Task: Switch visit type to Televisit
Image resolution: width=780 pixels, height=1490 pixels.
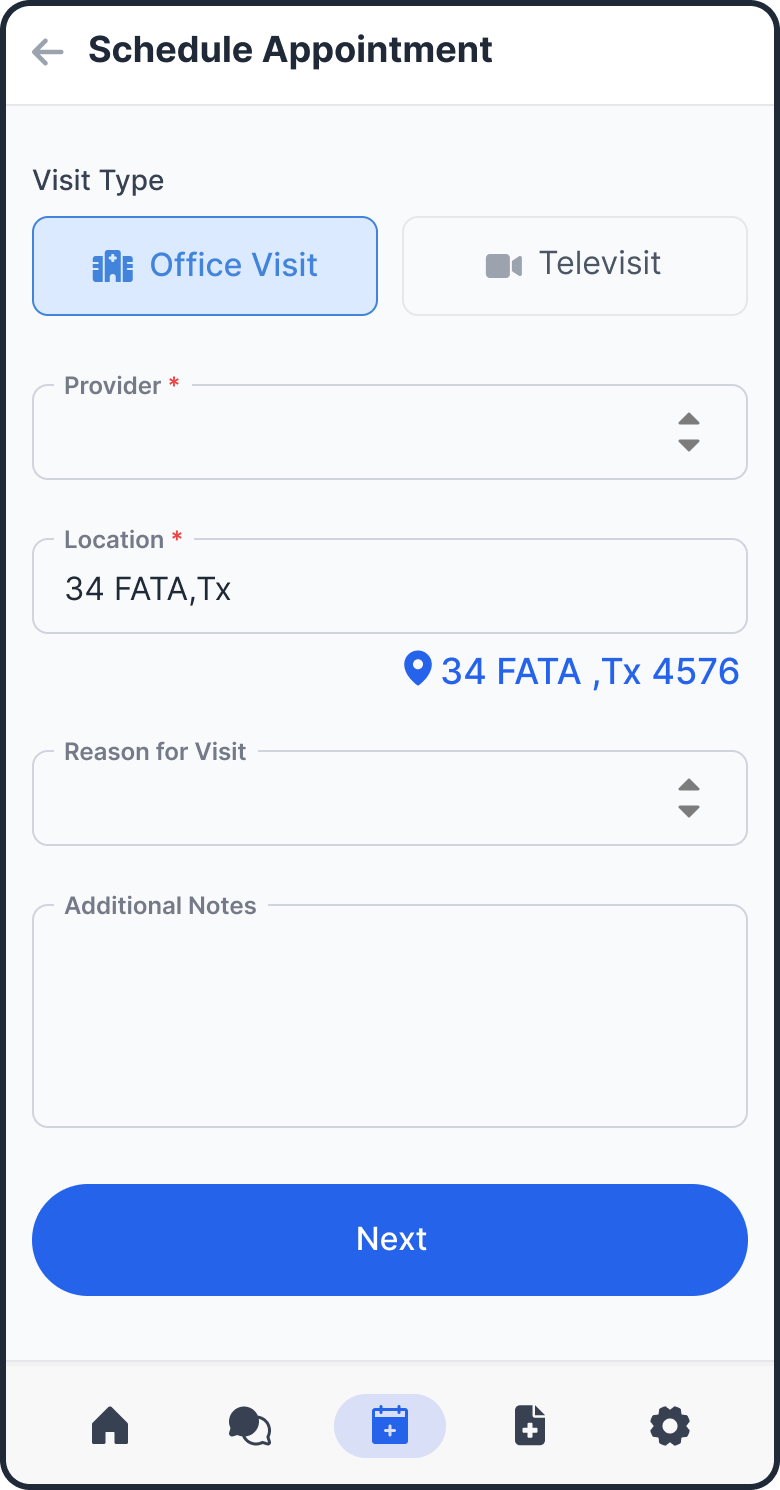Action: coord(575,266)
